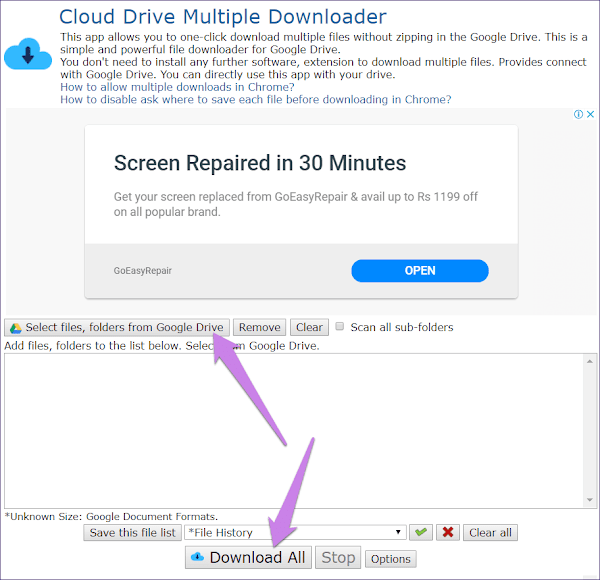
Task: Click the green checkmark load button
Action: click(x=421, y=532)
